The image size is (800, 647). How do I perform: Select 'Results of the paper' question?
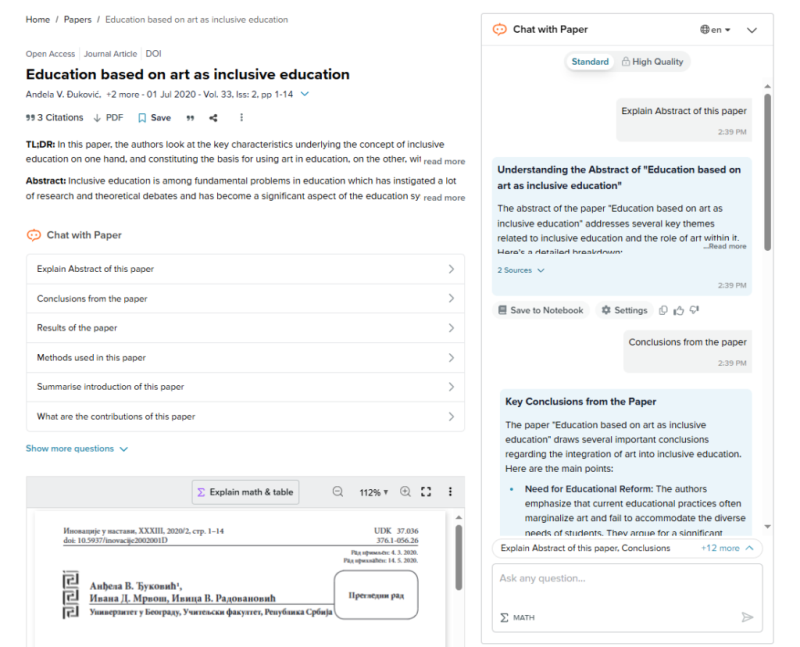pyautogui.click(x=245, y=328)
